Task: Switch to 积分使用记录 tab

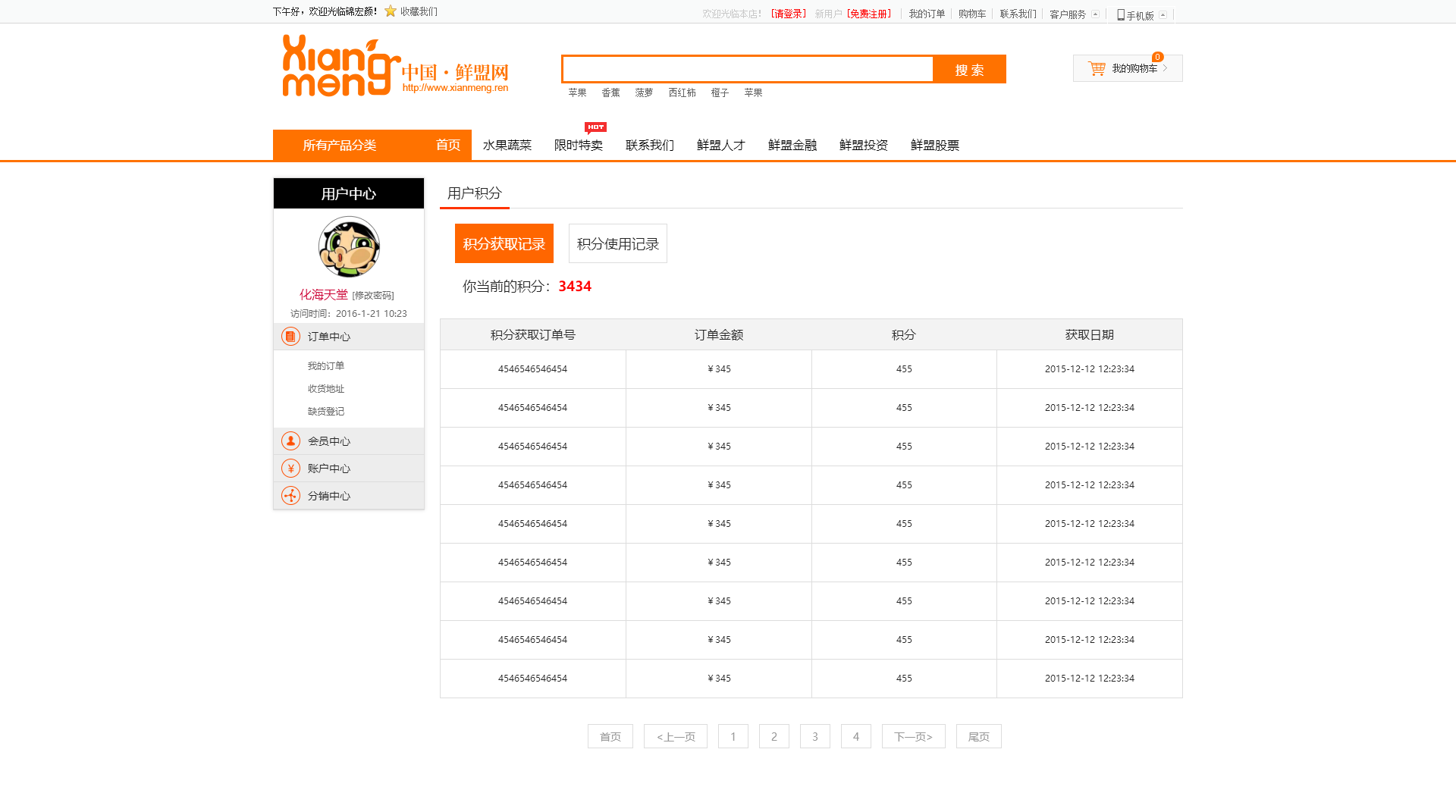Action: [617, 244]
